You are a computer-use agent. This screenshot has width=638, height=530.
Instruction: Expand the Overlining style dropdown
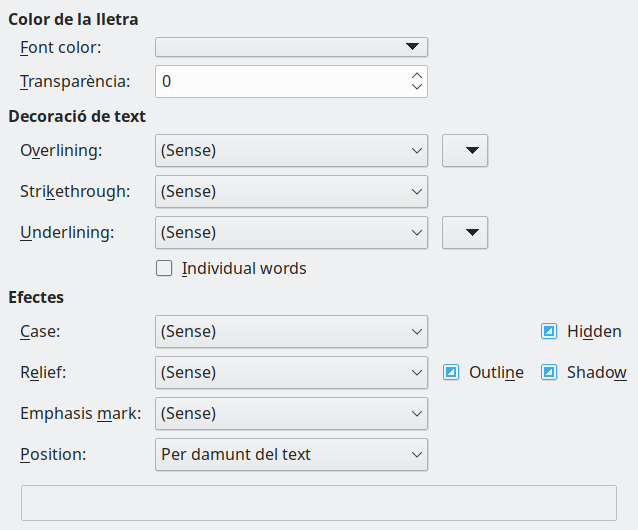click(291, 150)
